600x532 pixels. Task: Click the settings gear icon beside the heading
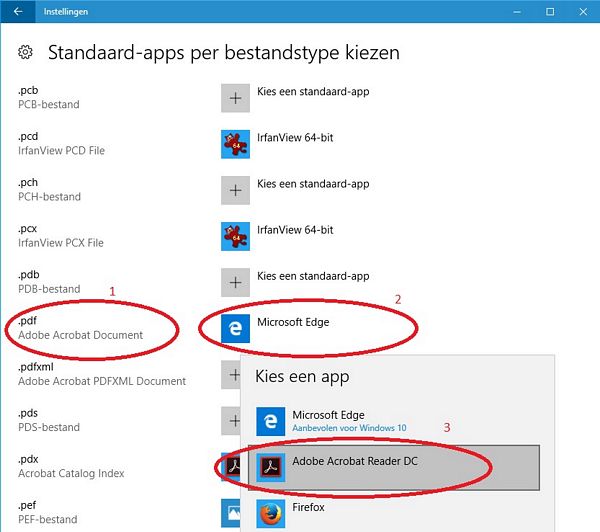click(25, 52)
